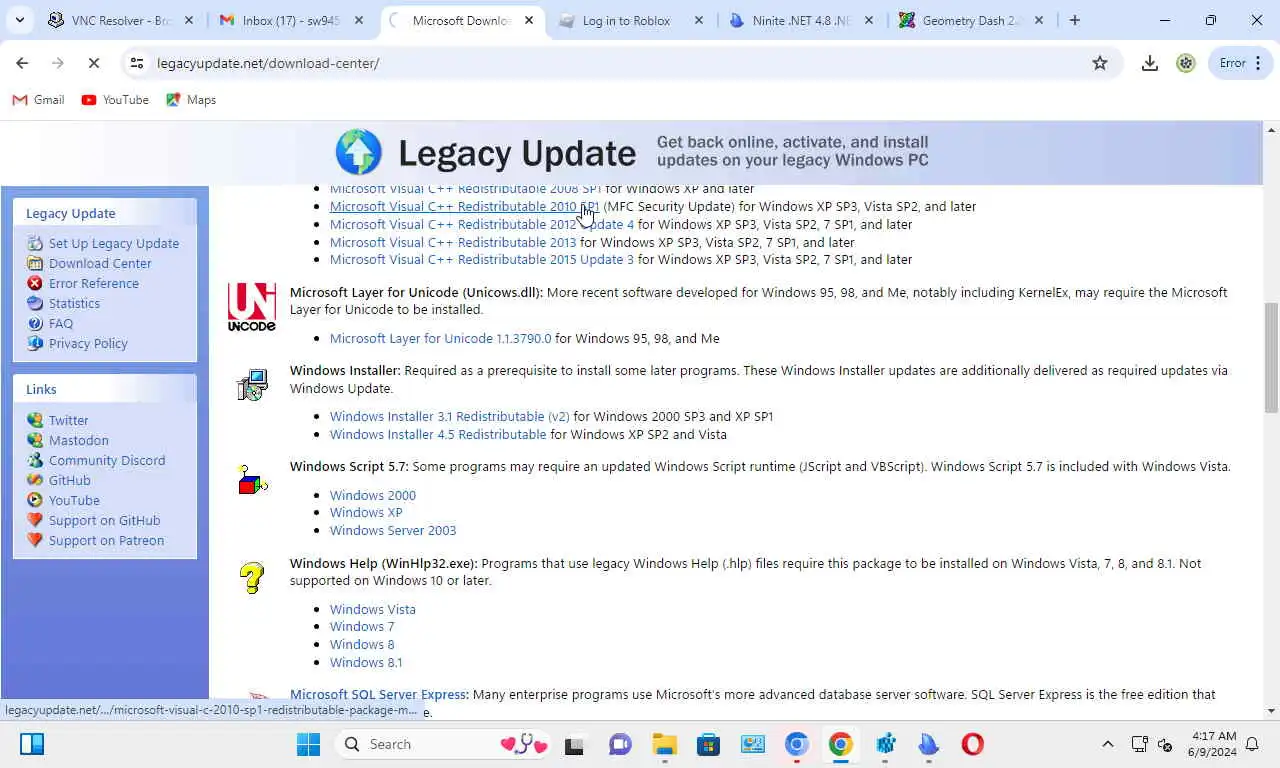Click the heart icon beside Support on Patreon
1280x768 pixels.
coord(35,540)
